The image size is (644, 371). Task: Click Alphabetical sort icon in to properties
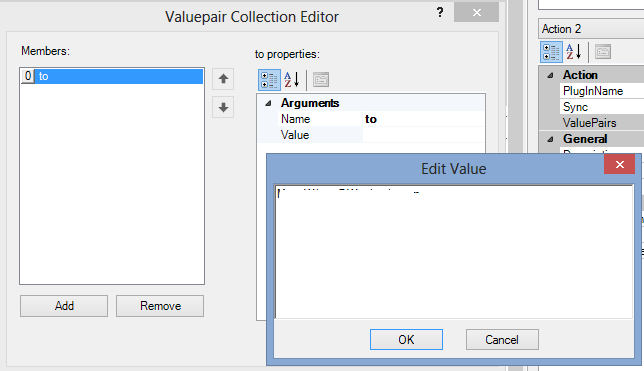(292, 80)
